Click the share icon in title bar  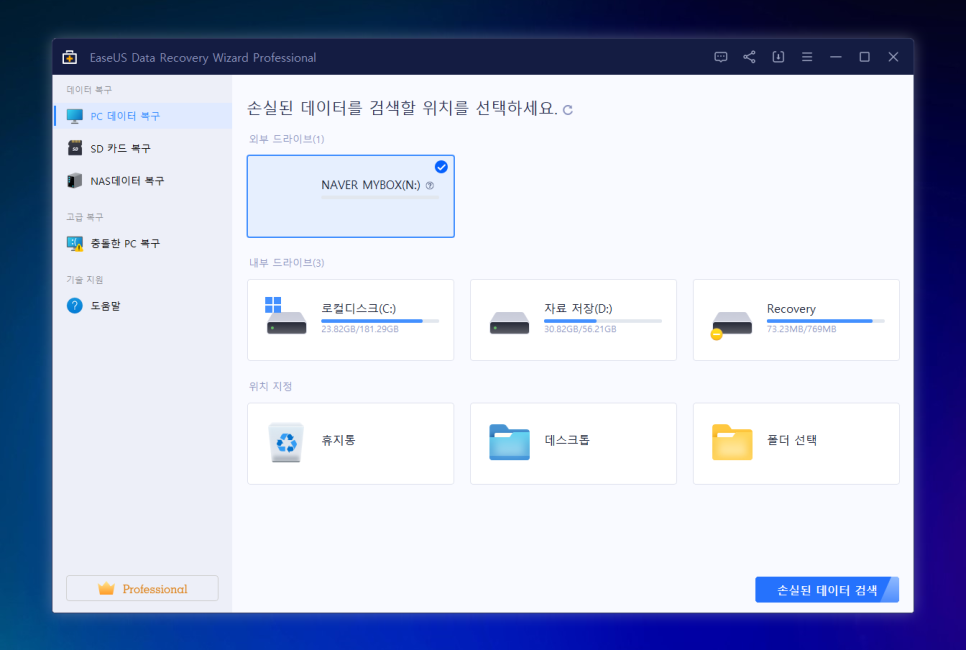click(x=749, y=57)
